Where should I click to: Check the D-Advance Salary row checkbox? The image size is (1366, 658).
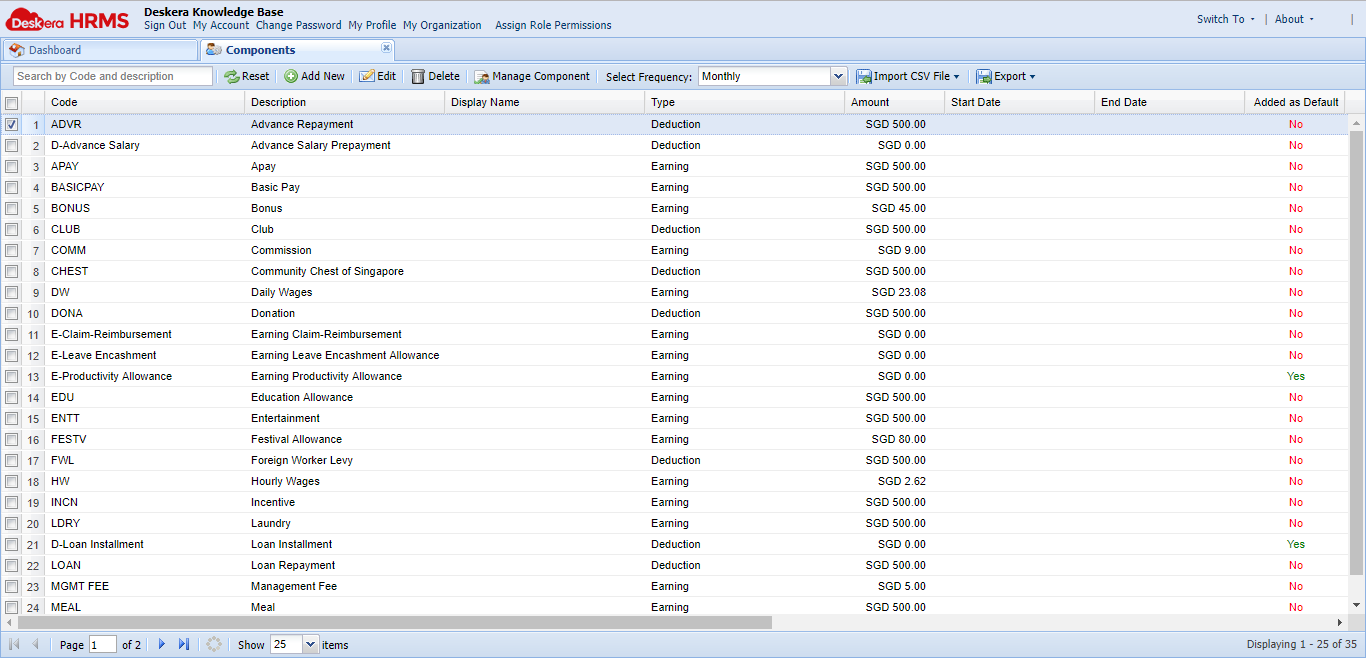pos(11,146)
